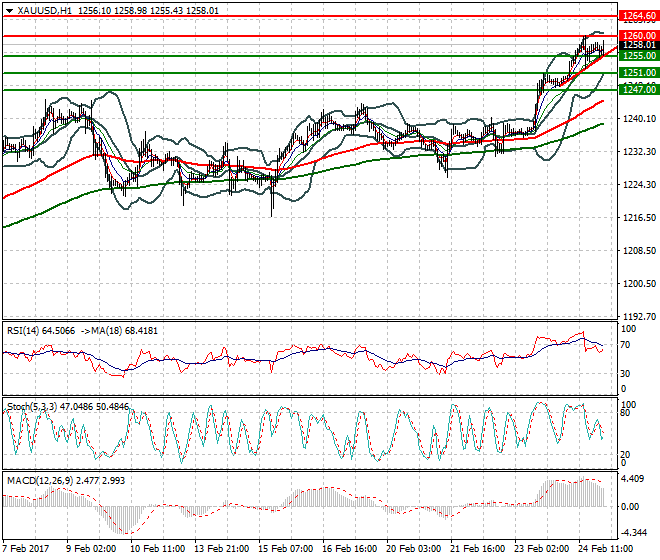The width and height of the screenshot is (660, 560).
Task: Select the MACD(12,26,9) indicator label
Action: click(40, 481)
